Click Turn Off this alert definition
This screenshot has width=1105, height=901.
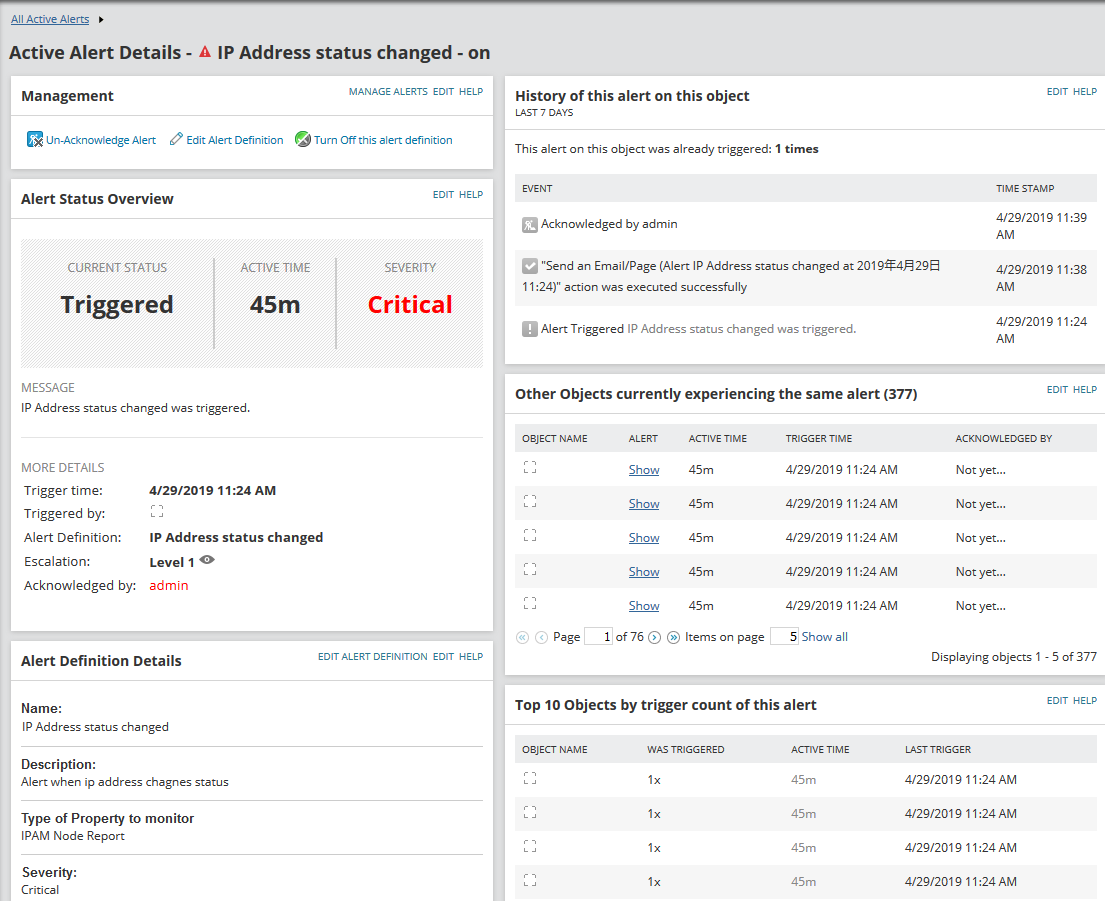(x=383, y=139)
